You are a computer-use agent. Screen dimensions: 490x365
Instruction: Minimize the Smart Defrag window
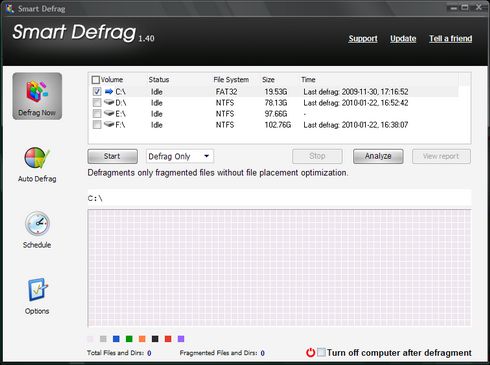454,8
